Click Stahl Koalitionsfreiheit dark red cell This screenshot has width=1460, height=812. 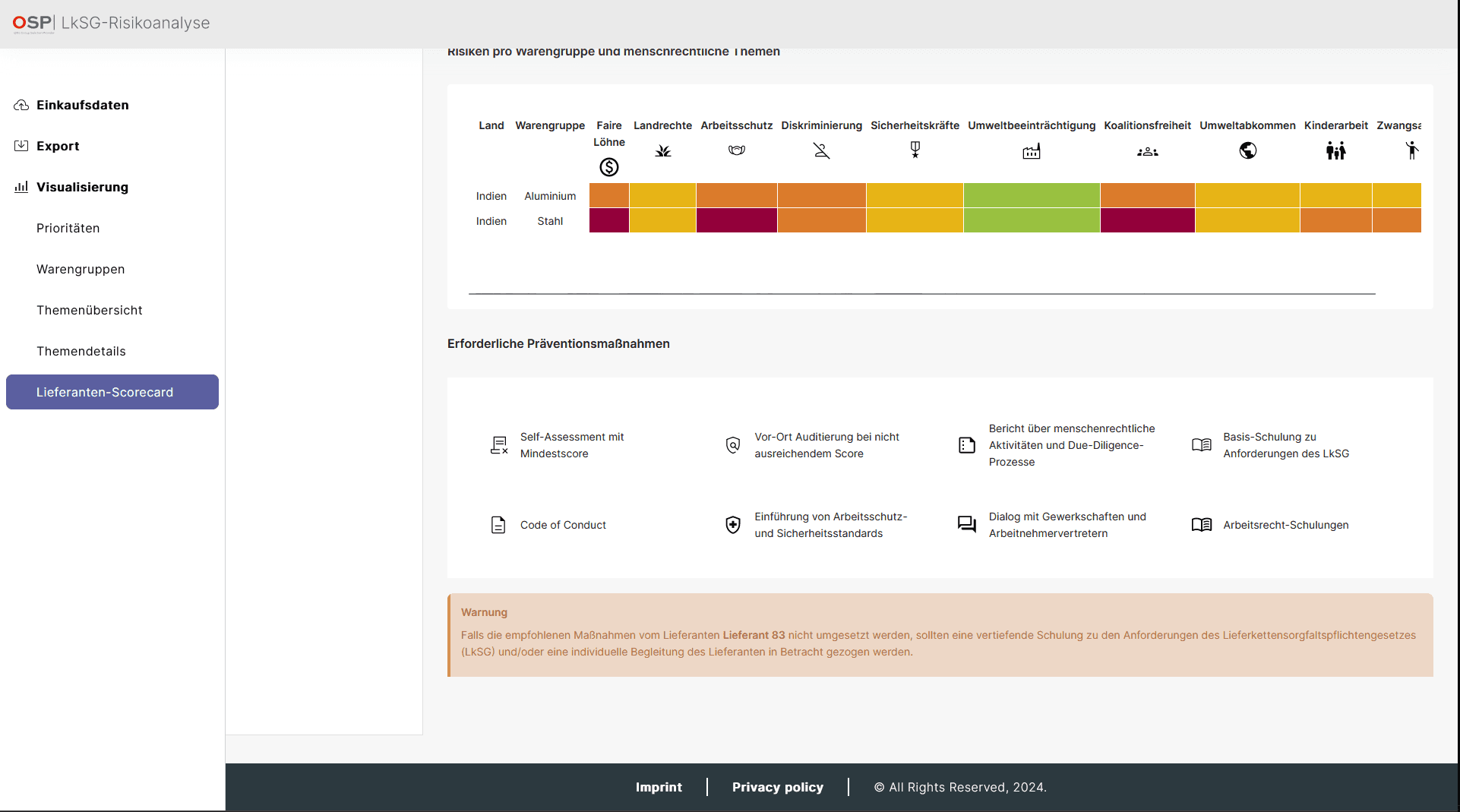pos(1148,220)
